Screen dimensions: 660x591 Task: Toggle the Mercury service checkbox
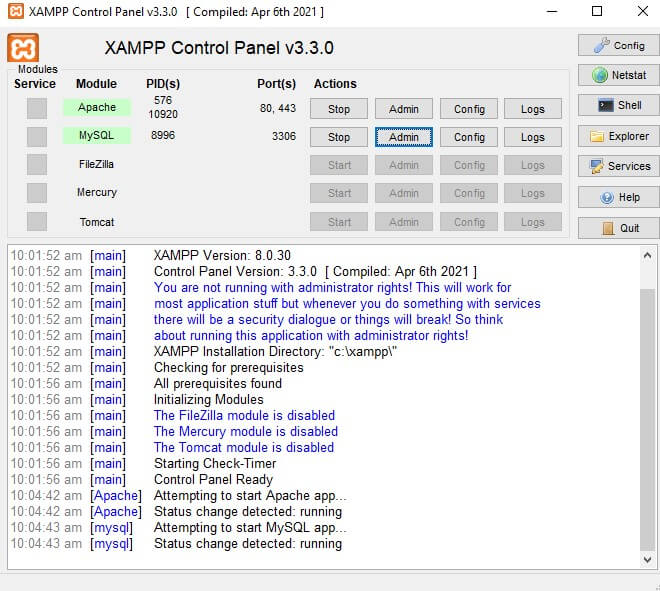[x=37, y=193]
